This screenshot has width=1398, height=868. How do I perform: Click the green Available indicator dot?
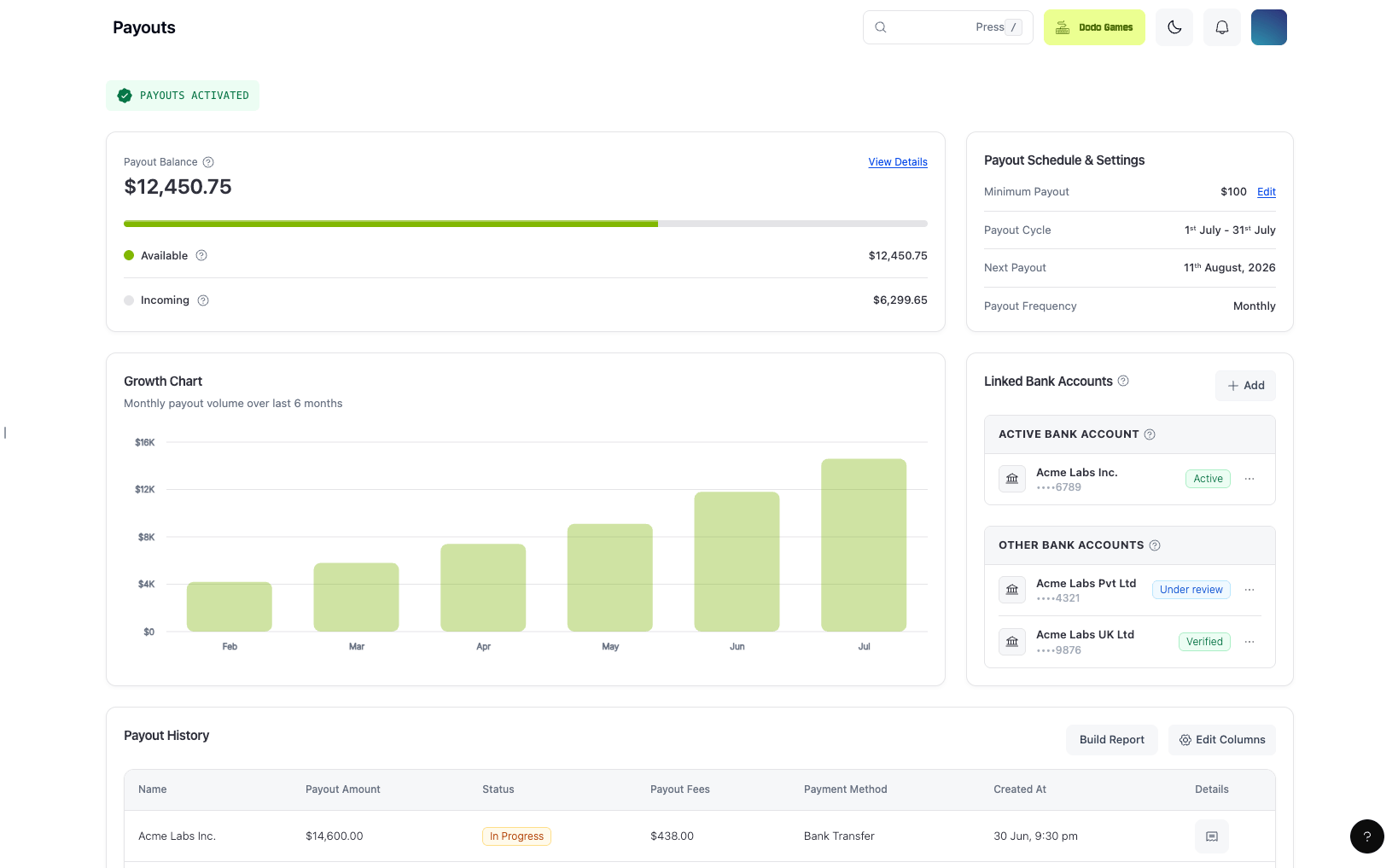pos(129,255)
